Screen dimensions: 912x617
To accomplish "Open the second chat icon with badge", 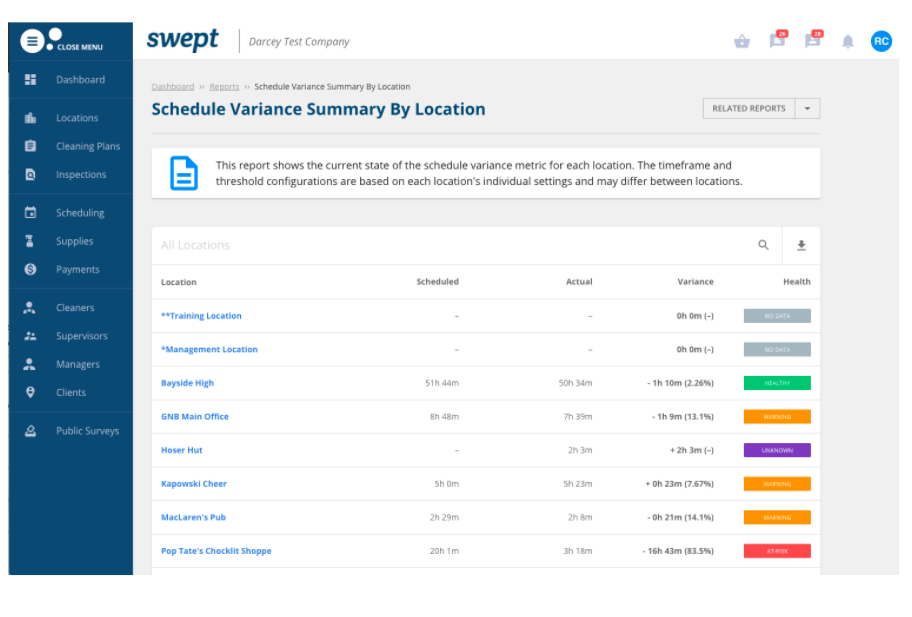I will click(x=813, y=40).
